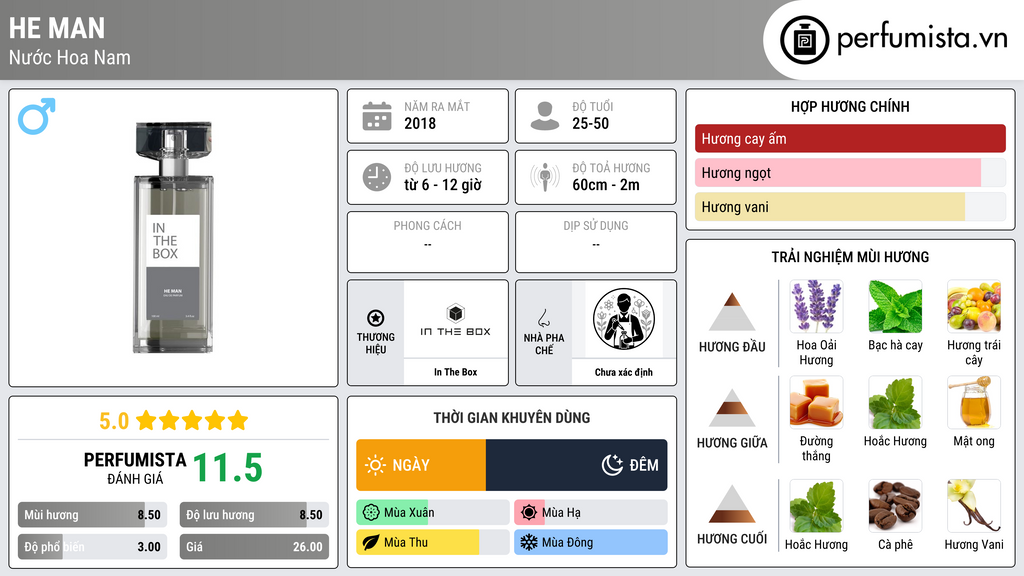Select the orange Ngày segment
Image resolution: width=1024 pixels, height=576 pixels.
421,465
